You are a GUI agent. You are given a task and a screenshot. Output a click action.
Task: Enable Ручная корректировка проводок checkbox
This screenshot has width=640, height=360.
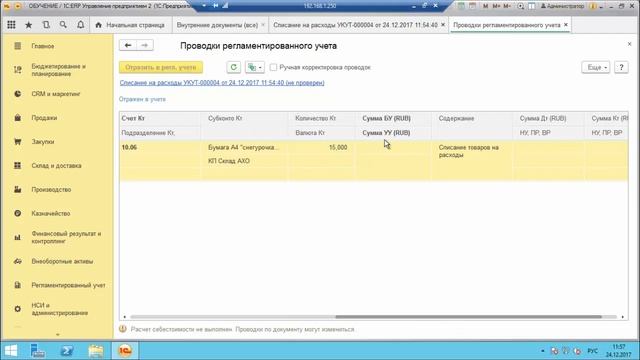(x=273, y=67)
